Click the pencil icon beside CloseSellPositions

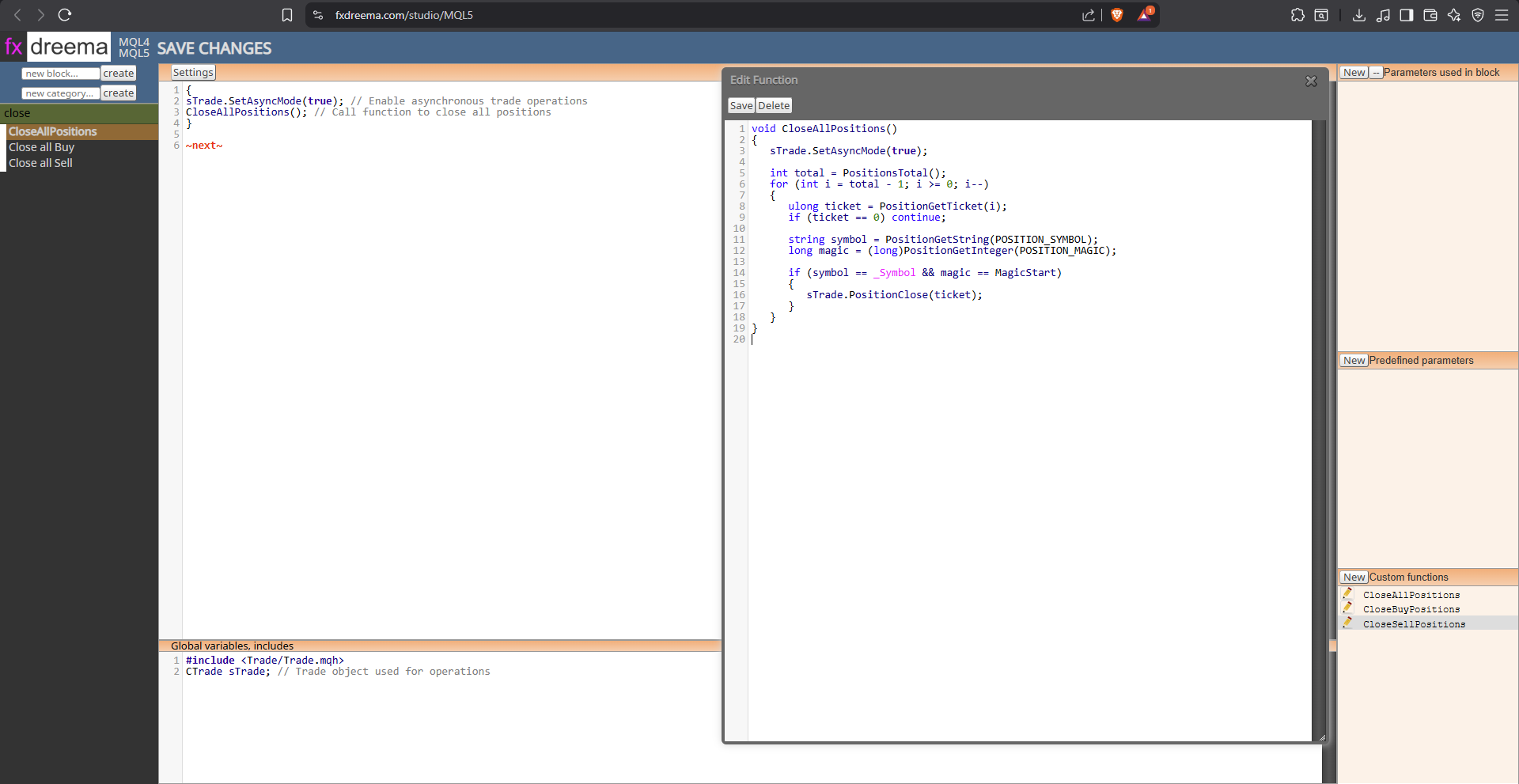click(x=1347, y=623)
